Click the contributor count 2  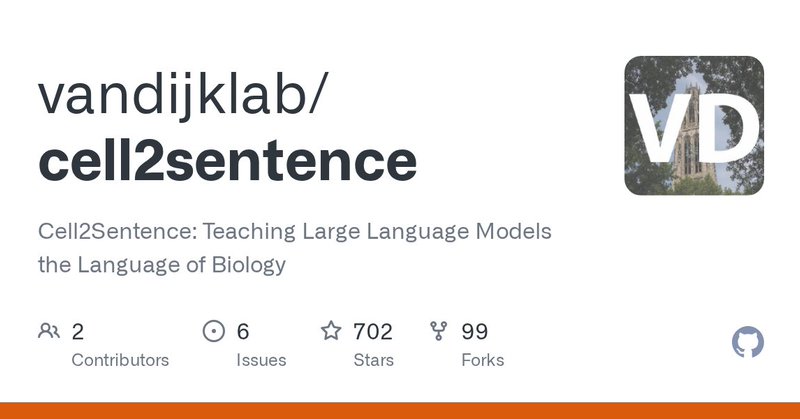[78, 331]
